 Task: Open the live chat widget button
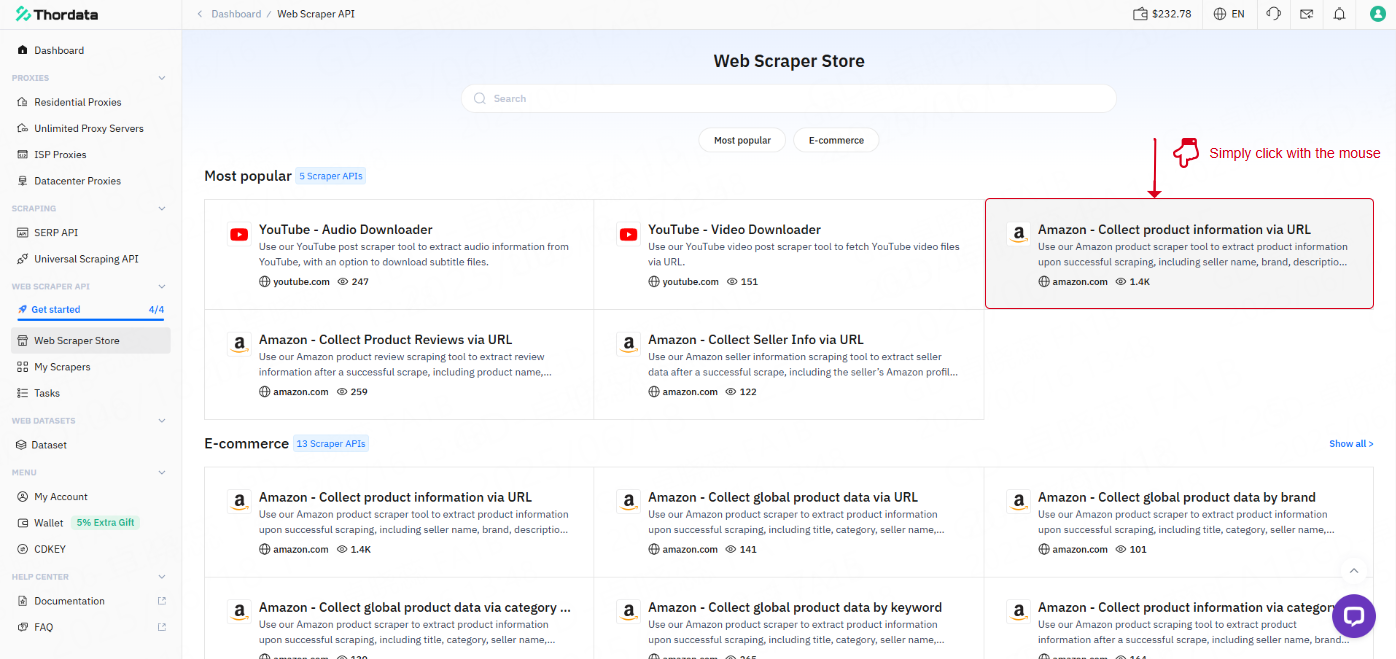click(1354, 616)
